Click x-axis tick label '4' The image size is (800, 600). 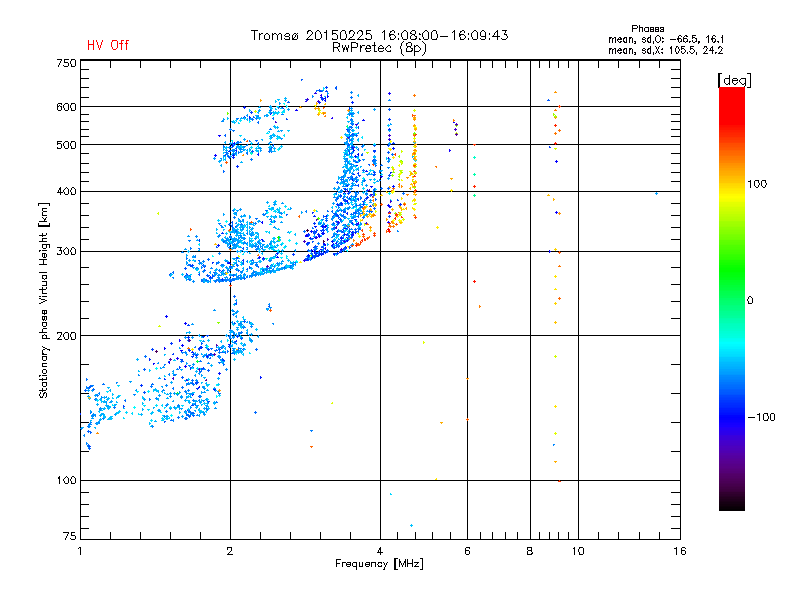[x=380, y=551]
